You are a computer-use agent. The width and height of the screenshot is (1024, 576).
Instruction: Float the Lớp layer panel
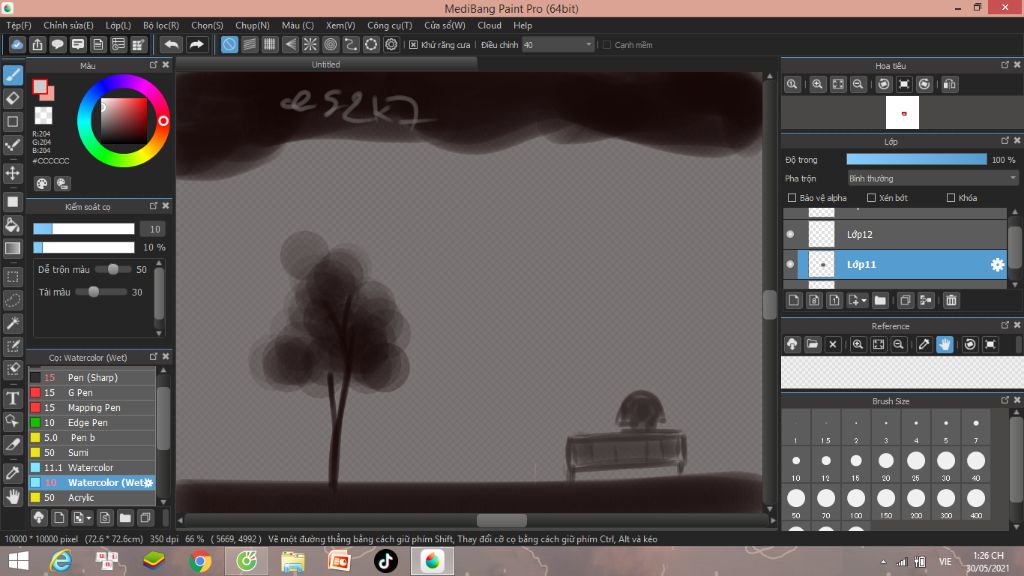tap(1005, 141)
